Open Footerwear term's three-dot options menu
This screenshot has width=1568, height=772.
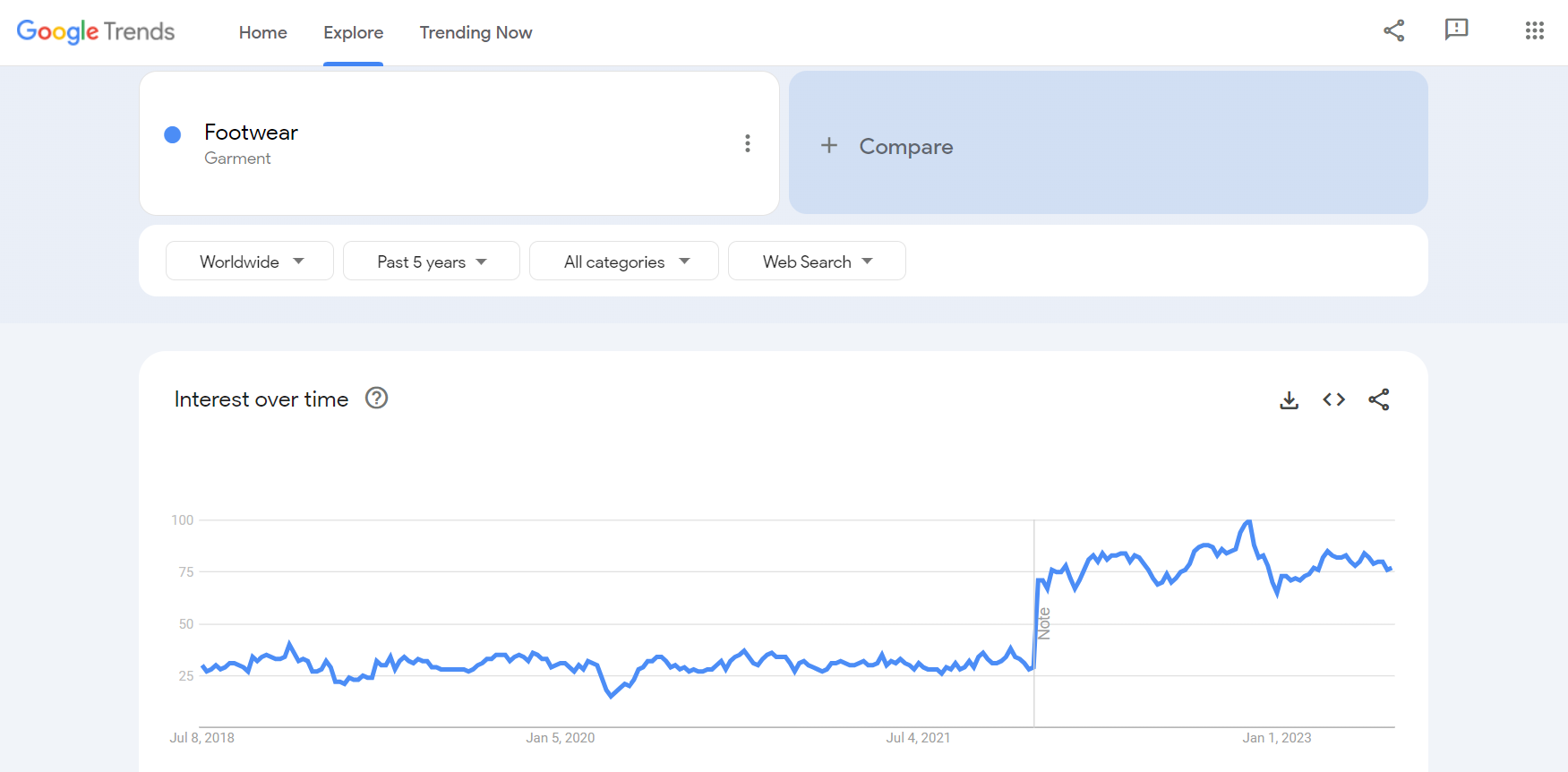point(747,143)
